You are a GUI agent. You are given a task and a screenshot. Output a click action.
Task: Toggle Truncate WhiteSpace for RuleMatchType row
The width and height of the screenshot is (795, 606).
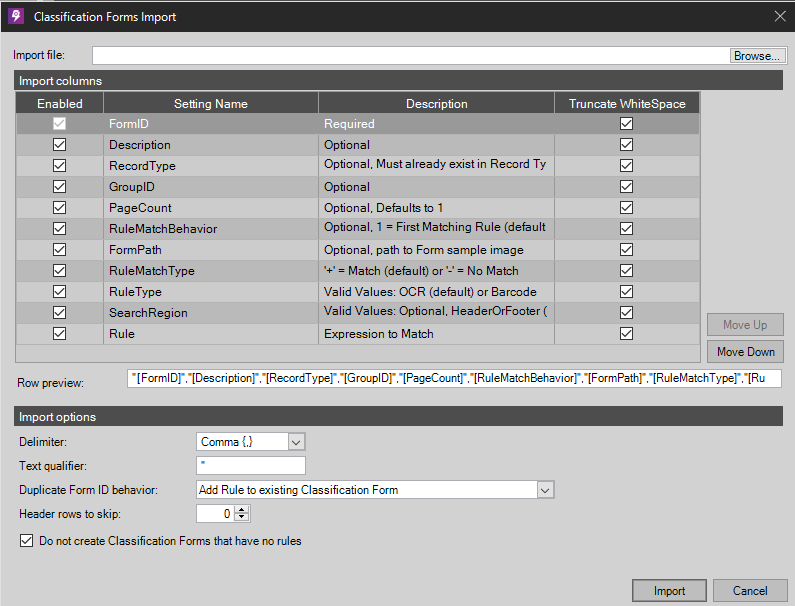627,270
